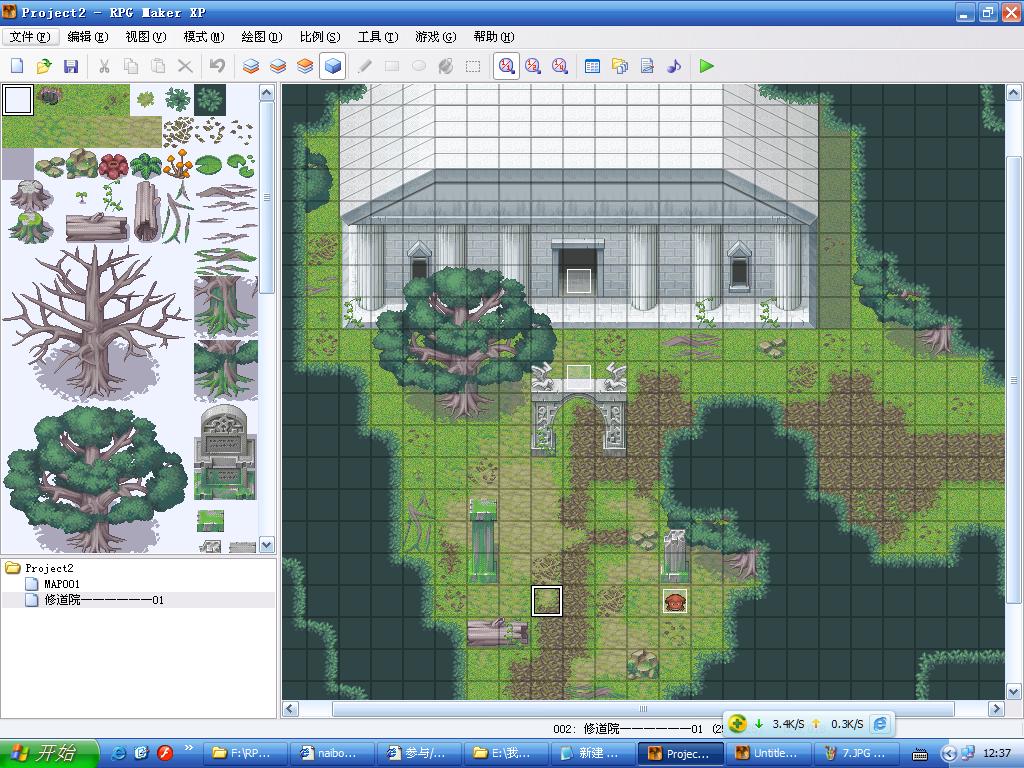Select the Pencil drawing tool
The height and width of the screenshot is (768, 1024).
pyautogui.click(x=365, y=66)
